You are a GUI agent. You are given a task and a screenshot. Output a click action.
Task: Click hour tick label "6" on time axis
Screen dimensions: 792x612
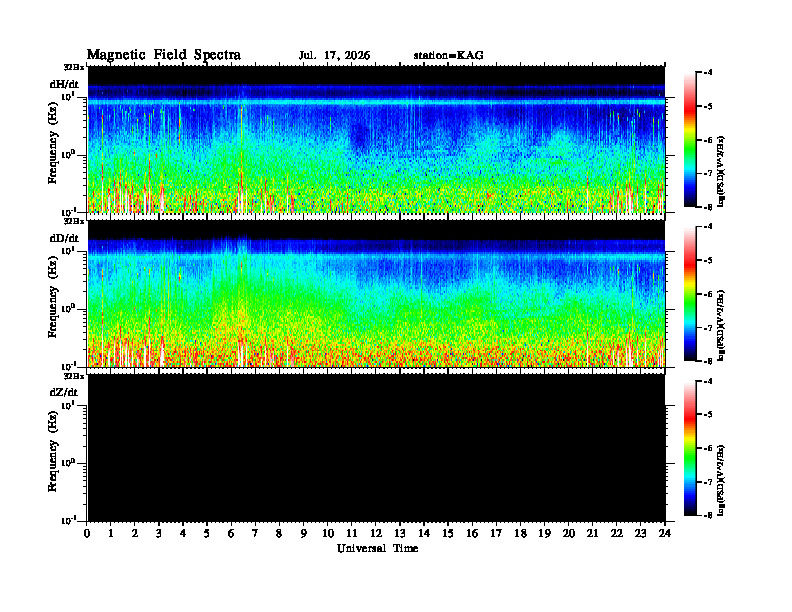tap(231, 534)
